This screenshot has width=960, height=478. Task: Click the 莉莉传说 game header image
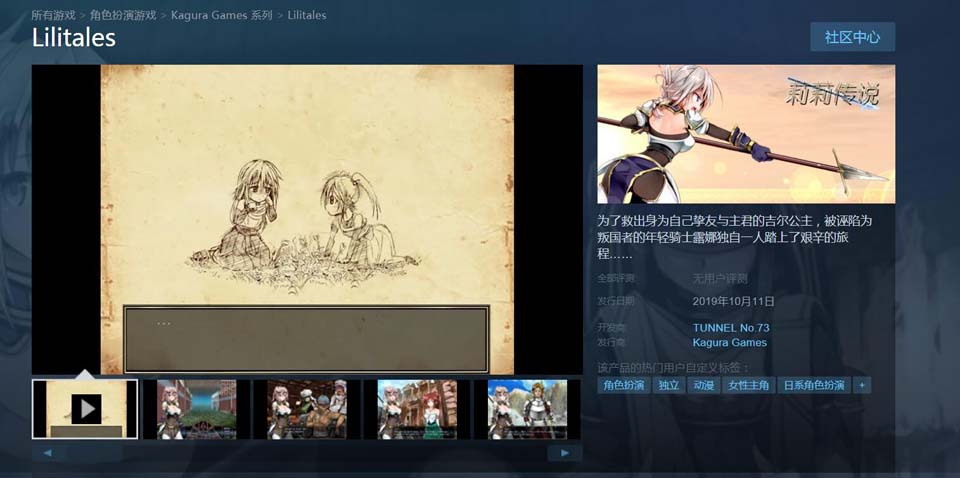click(x=746, y=134)
